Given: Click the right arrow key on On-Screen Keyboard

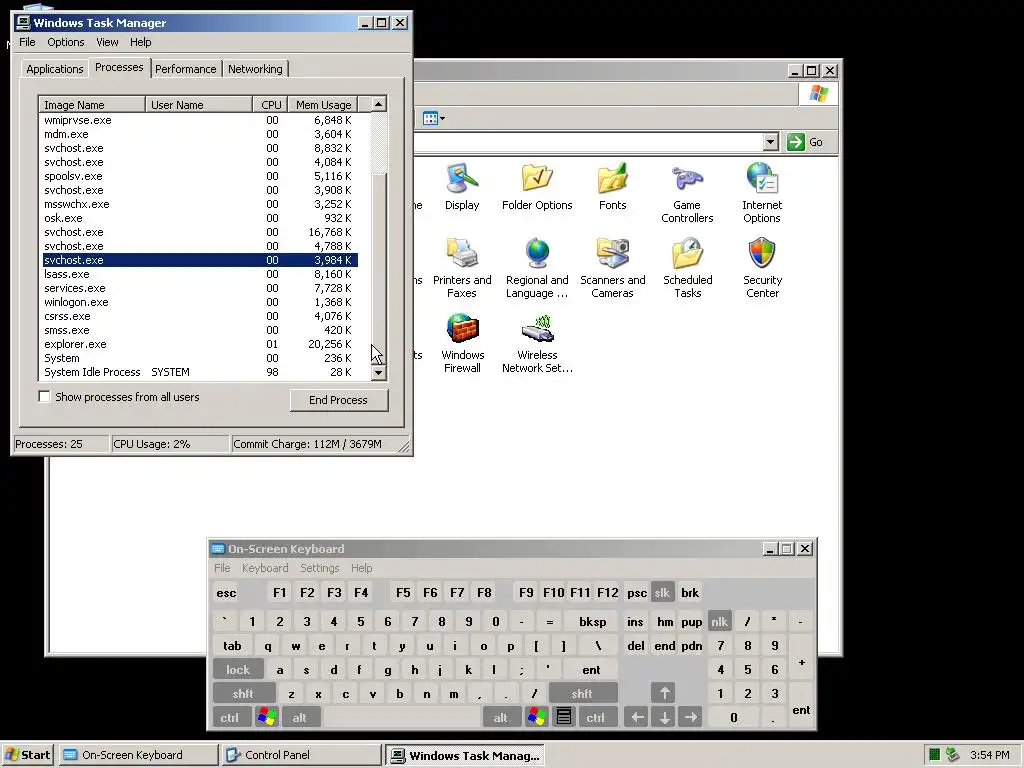Looking at the screenshot, I should (691, 717).
